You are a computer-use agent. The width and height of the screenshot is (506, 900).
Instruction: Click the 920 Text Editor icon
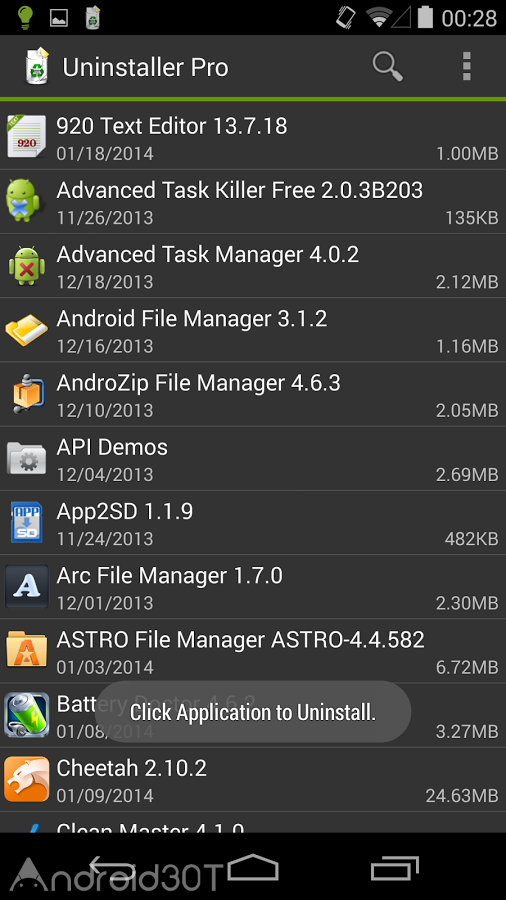click(x=26, y=137)
